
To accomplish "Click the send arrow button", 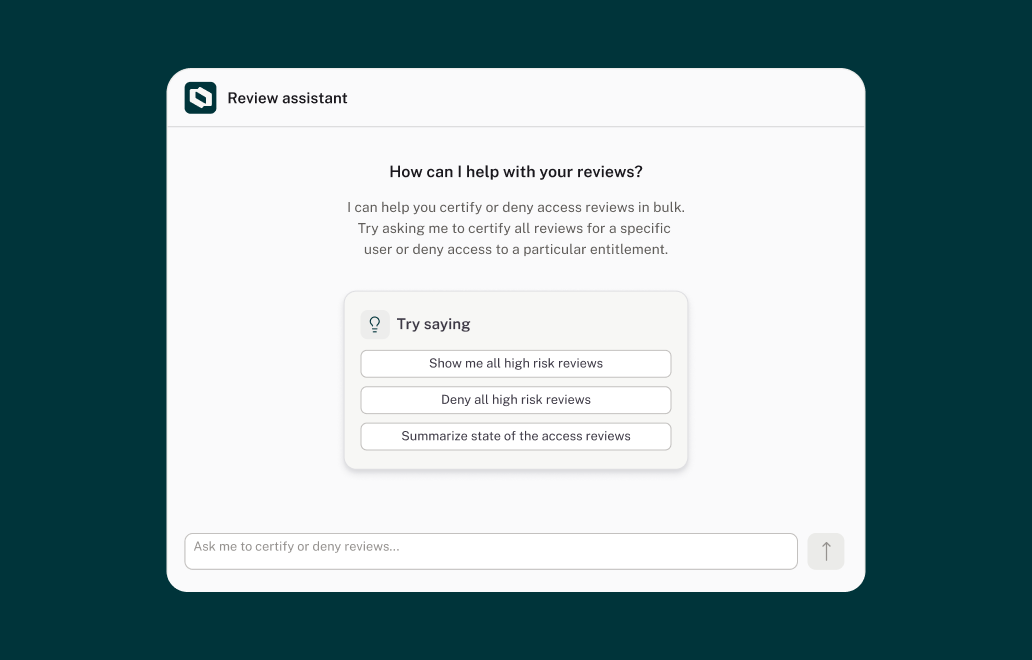I will 825,551.
